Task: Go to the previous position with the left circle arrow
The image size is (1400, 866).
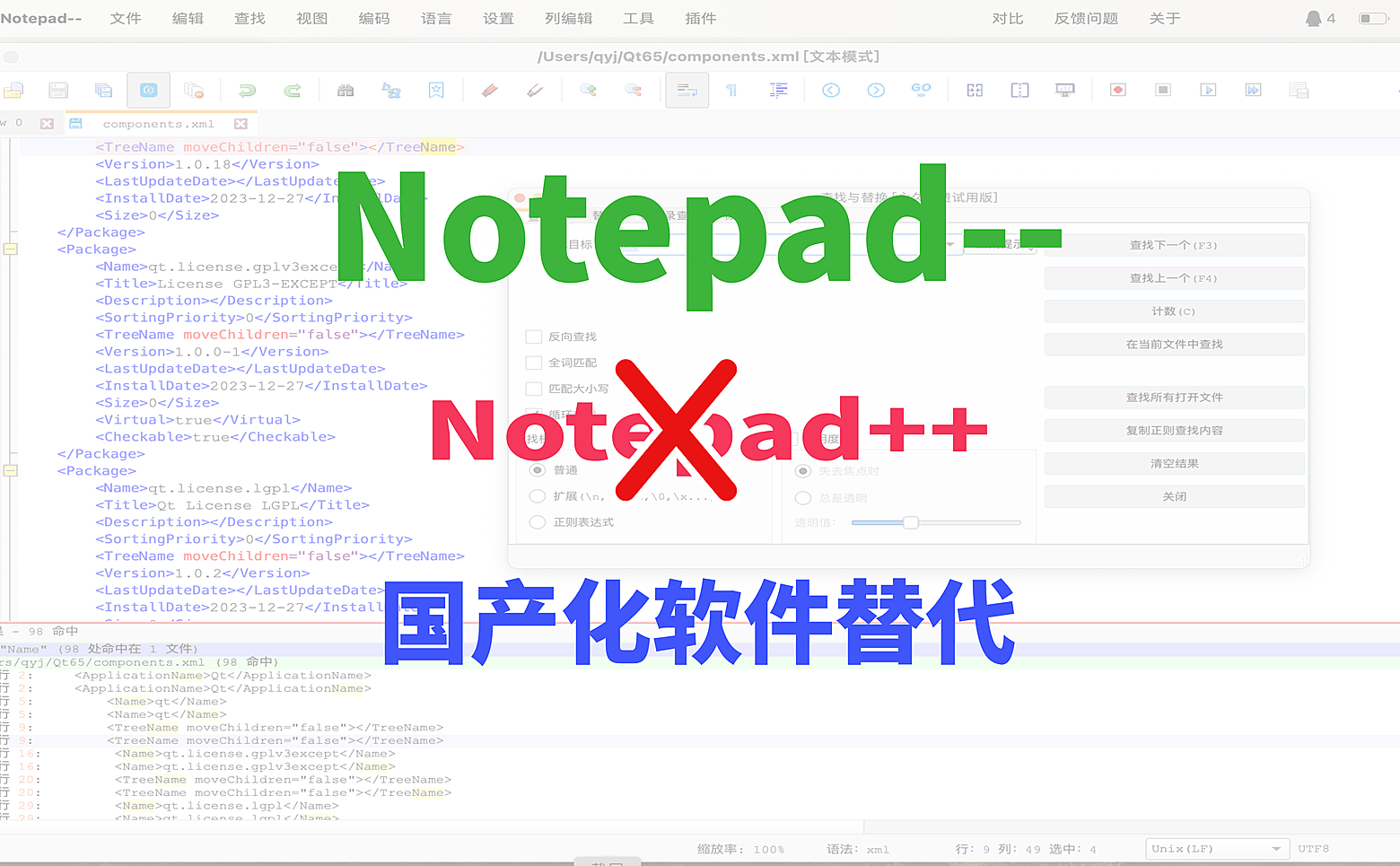Action: pyautogui.click(x=831, y=90)
